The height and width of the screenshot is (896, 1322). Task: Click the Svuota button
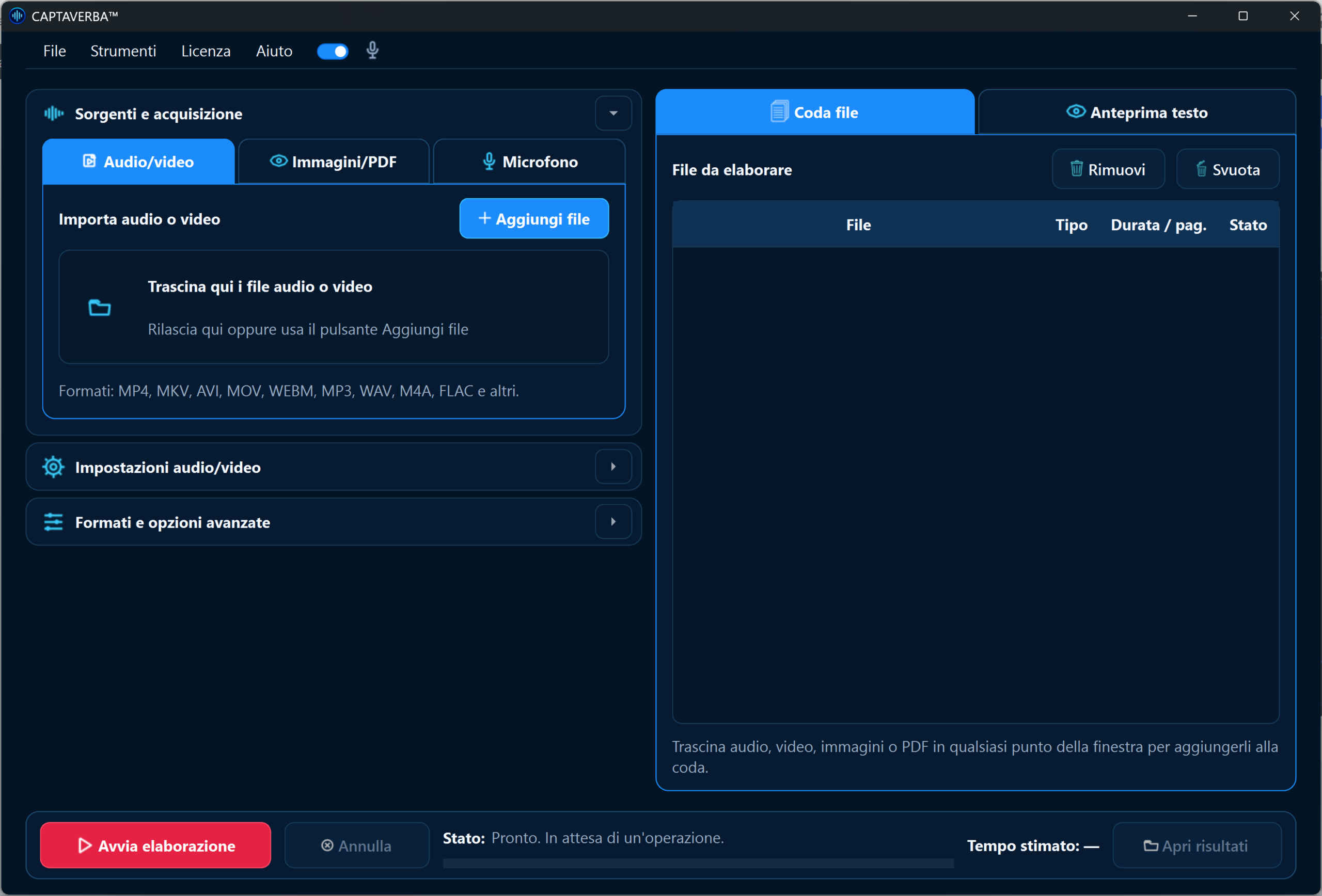(1227, 169)
